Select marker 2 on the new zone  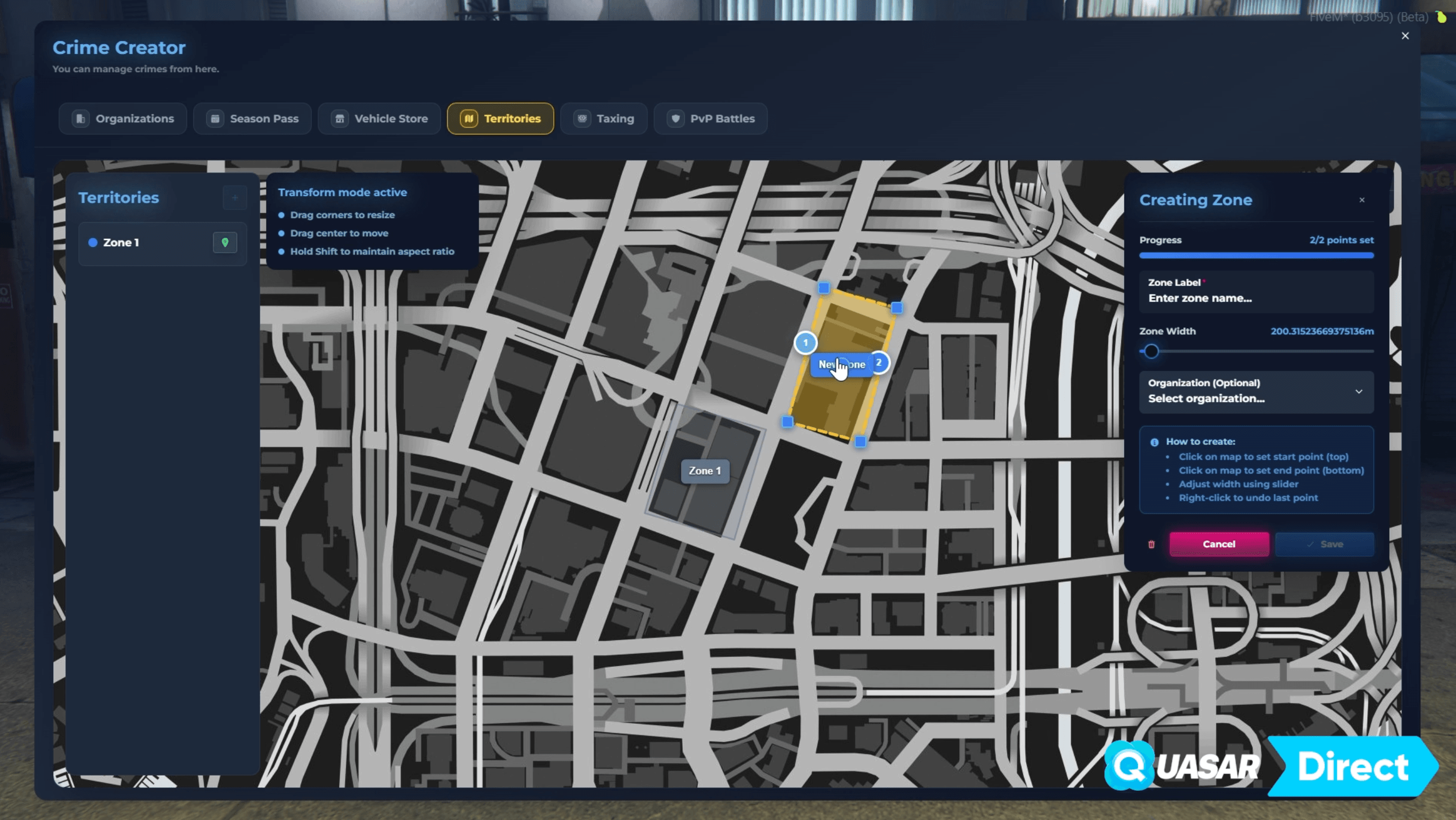tap(879, 363)
